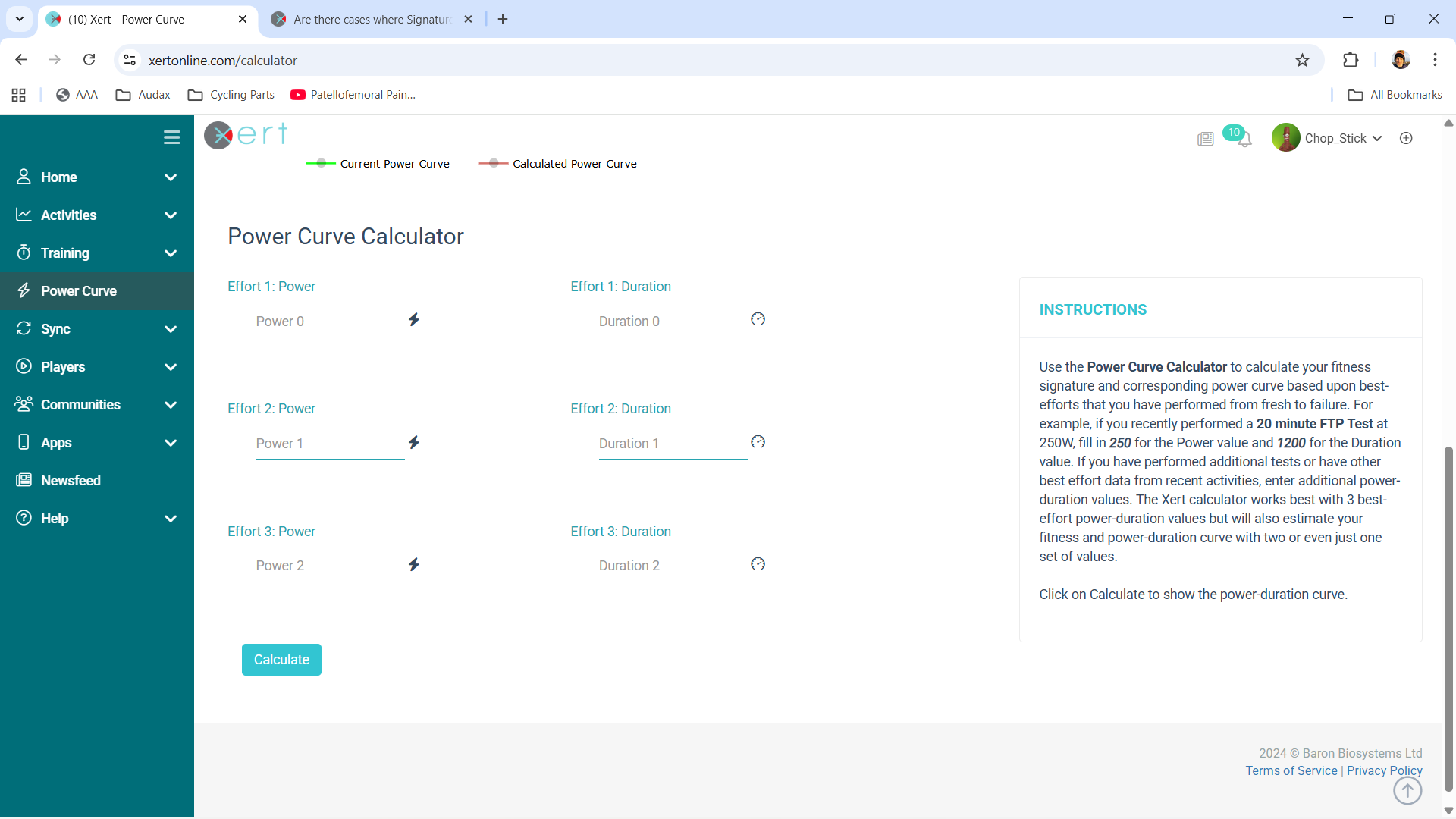Open the browser extensions puzzle icon
This screenshot has width=1456, height=819.
point(1351,60)
